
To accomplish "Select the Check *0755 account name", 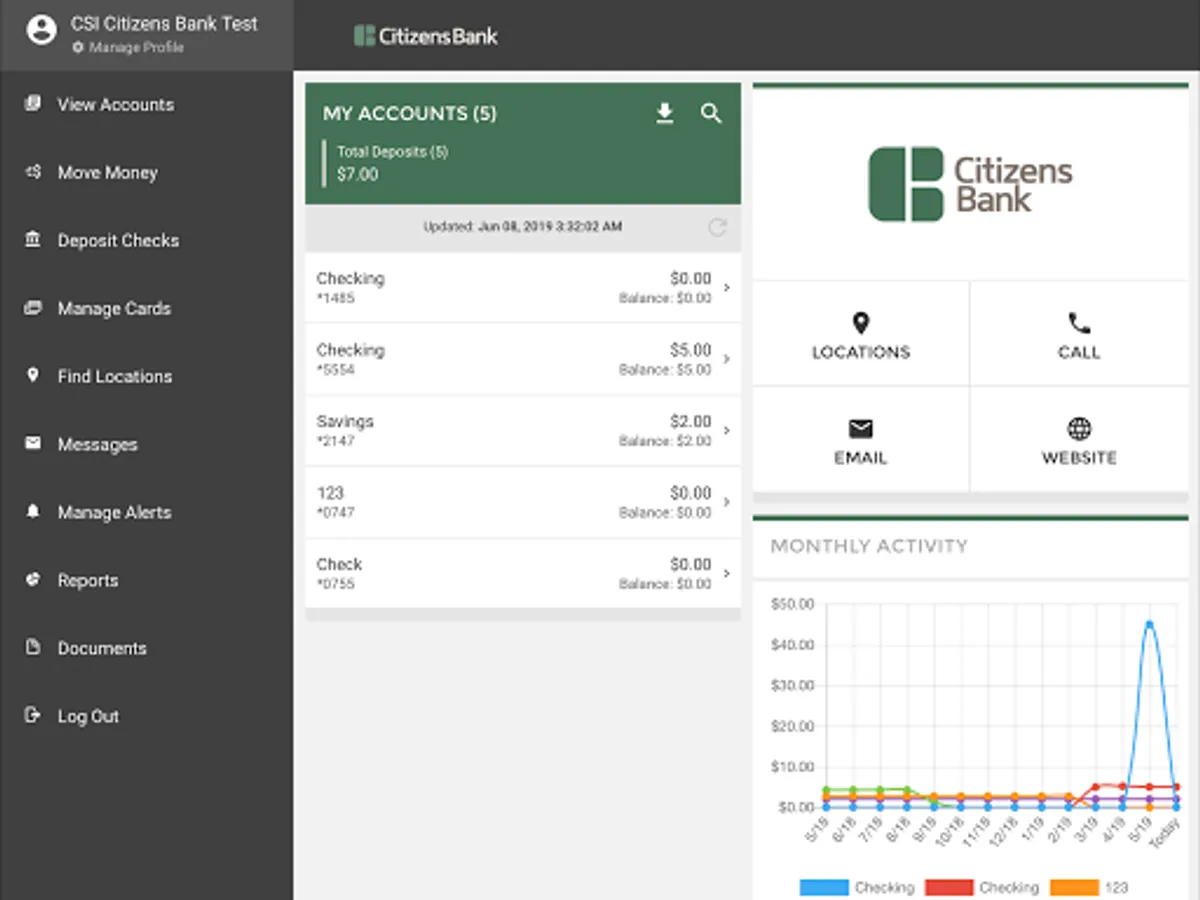I will tap(339, 564).
